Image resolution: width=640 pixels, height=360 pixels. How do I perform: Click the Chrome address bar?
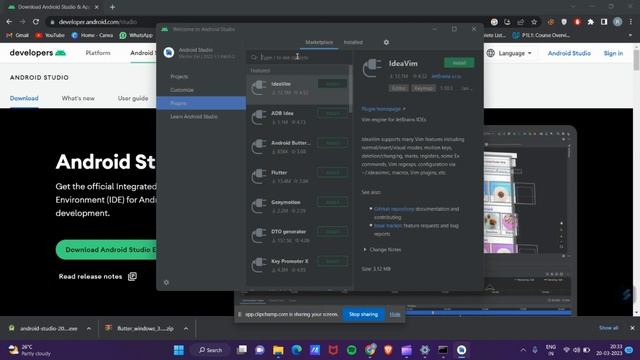pyautogui.click(x=269, y=22)
